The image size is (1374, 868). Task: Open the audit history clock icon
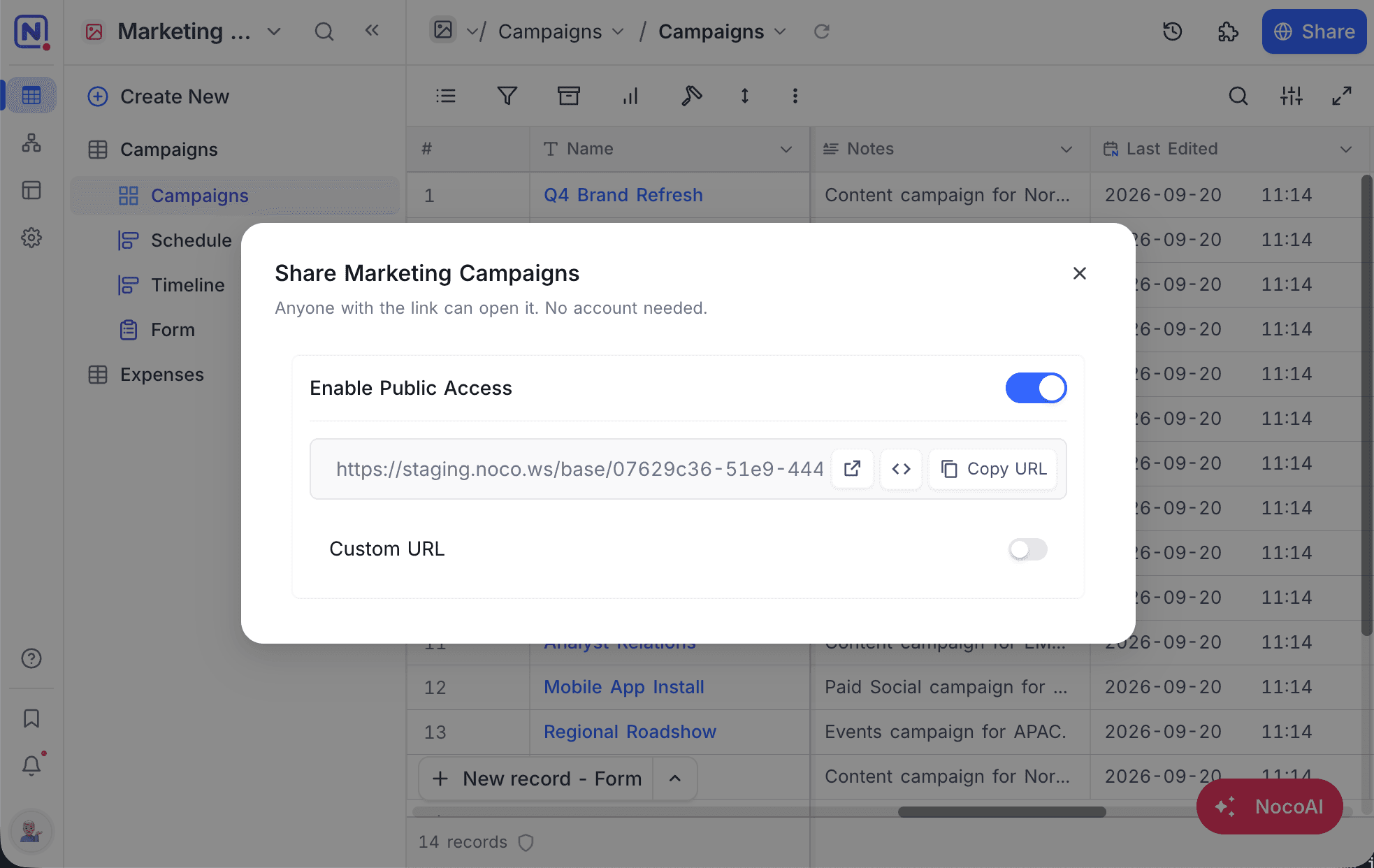point(1172,31)
